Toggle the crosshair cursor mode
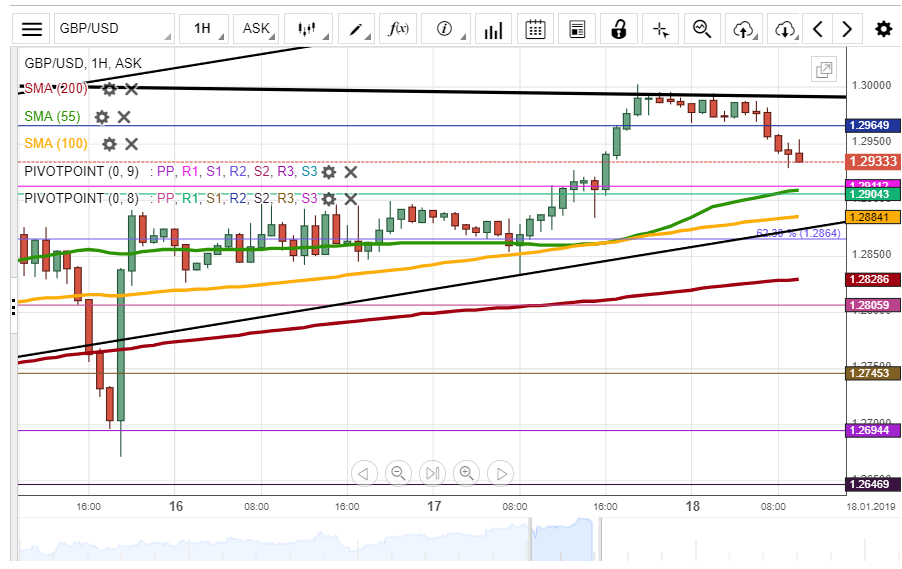This screenshot has height=569, width=902. tap(660, 29)
